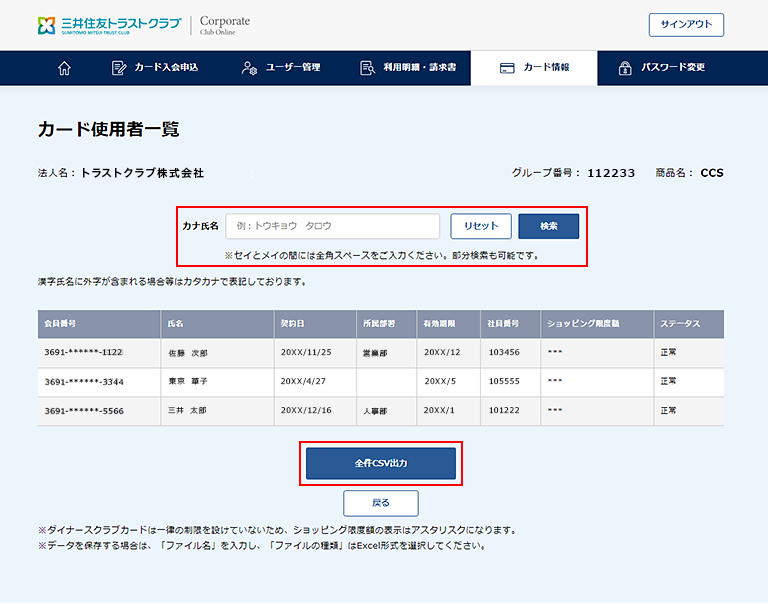Click the カード使用者一覧 page heading
The image size is (768, 604).
pos(108,129)
